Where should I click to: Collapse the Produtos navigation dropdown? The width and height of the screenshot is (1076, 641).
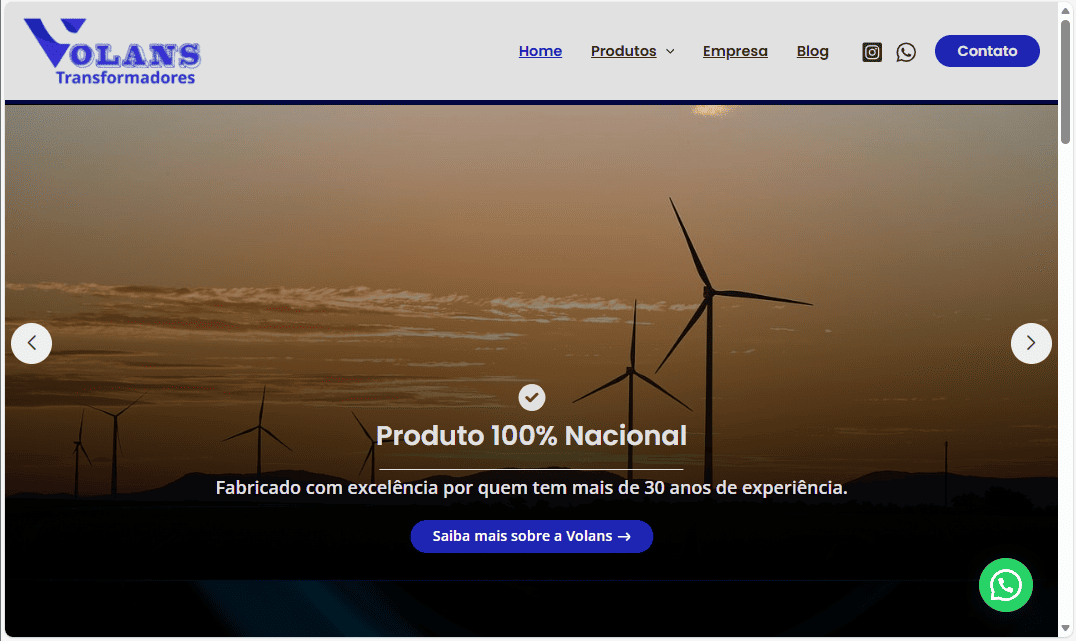670,51
